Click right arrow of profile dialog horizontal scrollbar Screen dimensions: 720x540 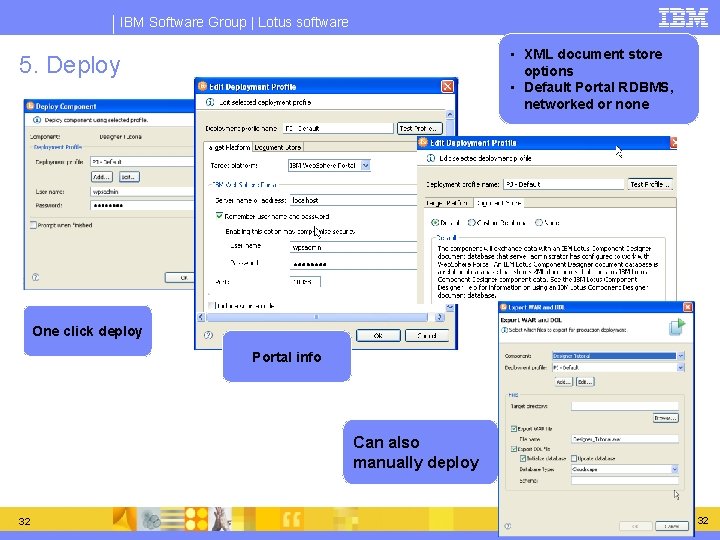coord(440,317)
